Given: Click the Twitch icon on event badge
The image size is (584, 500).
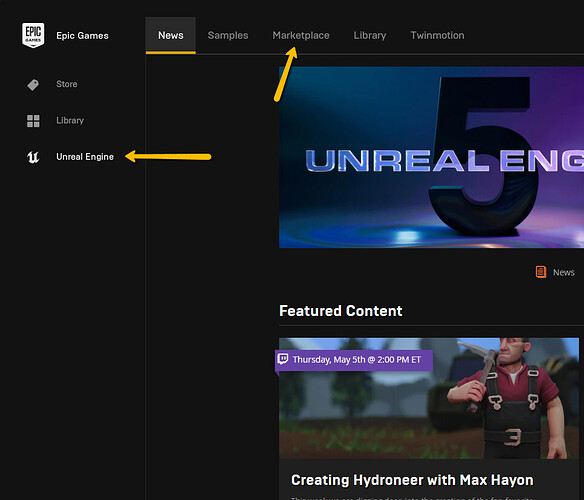Looking at the screenshot, I should tap(283, 359).
